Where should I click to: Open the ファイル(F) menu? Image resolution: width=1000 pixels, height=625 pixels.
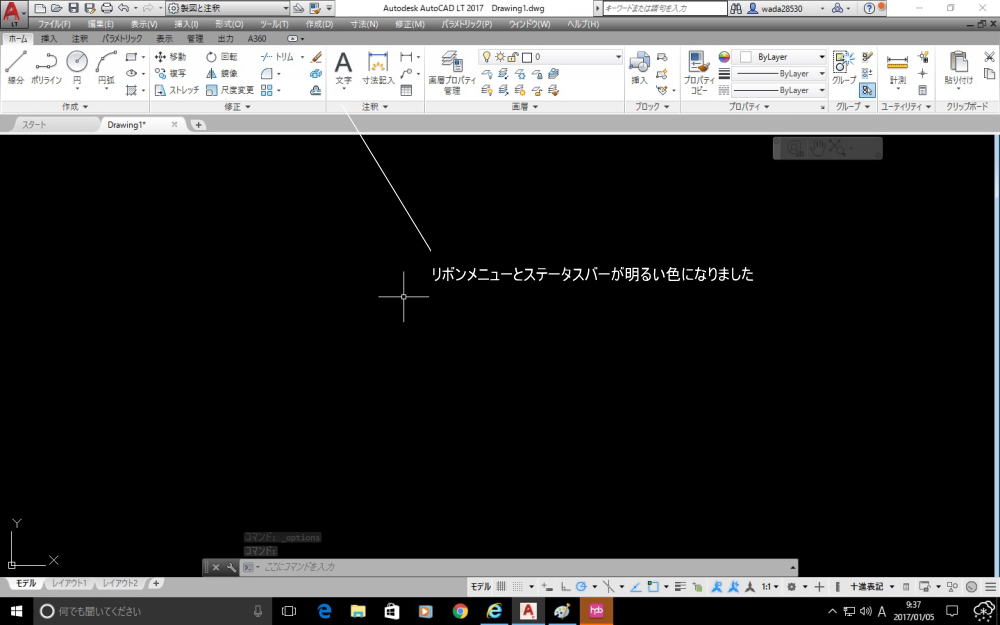point(54,24)
